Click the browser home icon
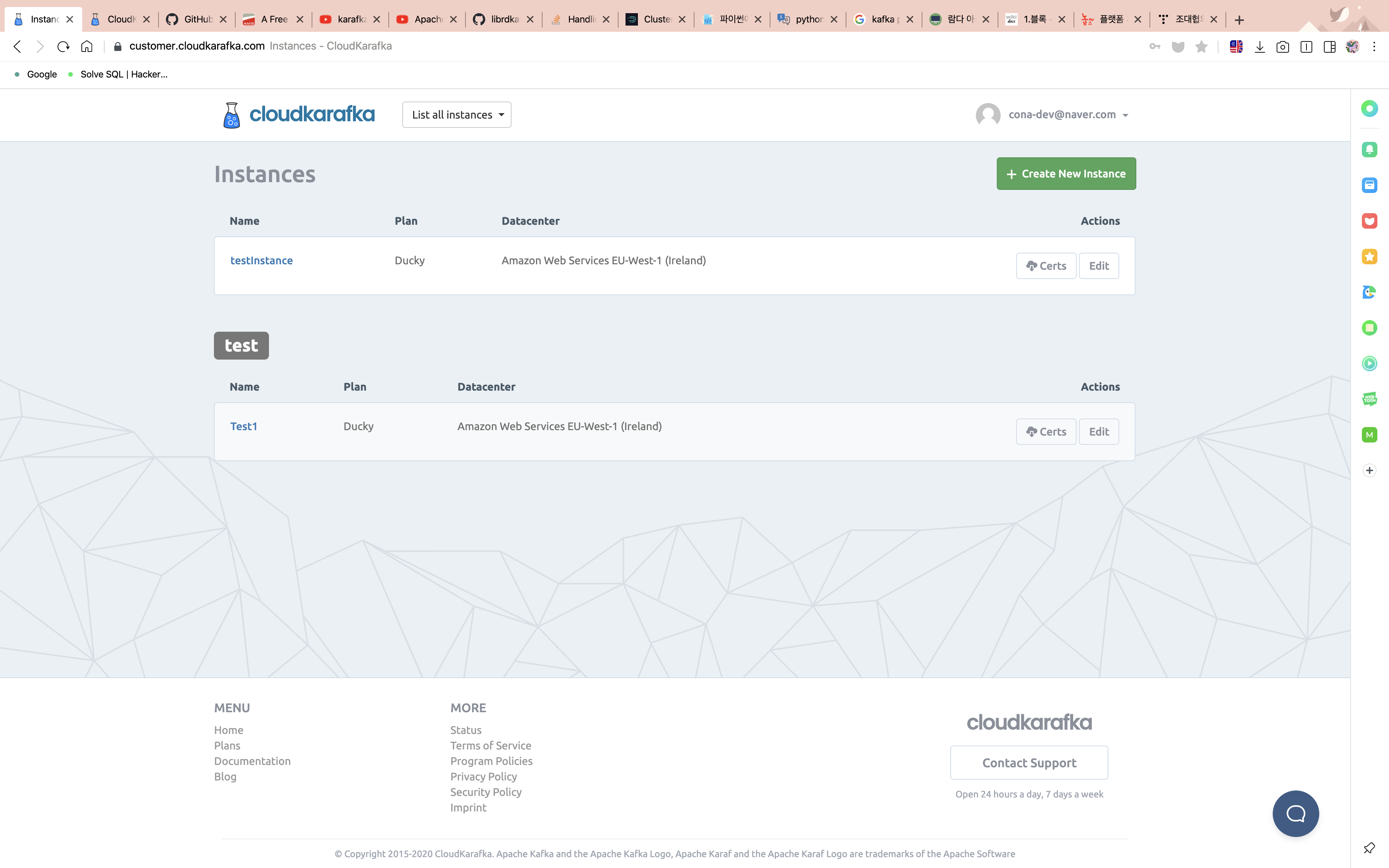The width and height of the screenshot is (1389, 868). 87,46
